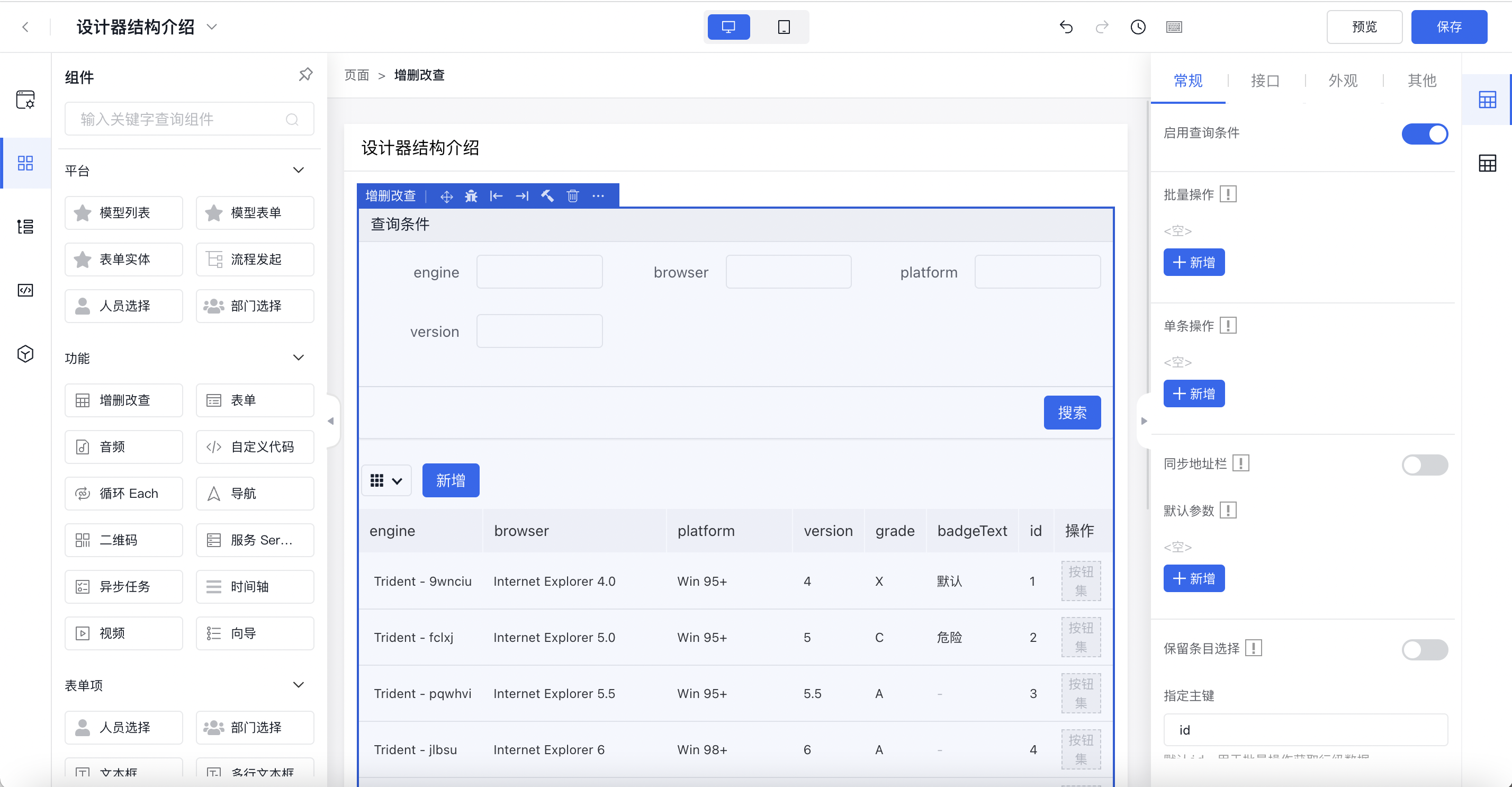Click the debug bug icon on component toolbar
1512x787 pixels.
click(471, 196)
